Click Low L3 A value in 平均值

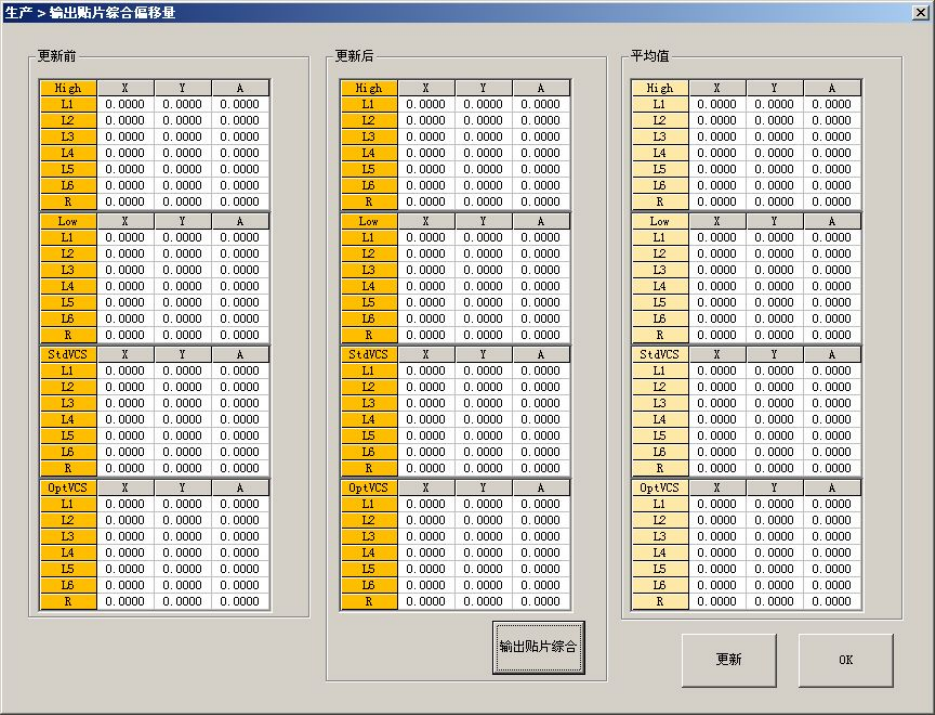click(x=831, y=270)
